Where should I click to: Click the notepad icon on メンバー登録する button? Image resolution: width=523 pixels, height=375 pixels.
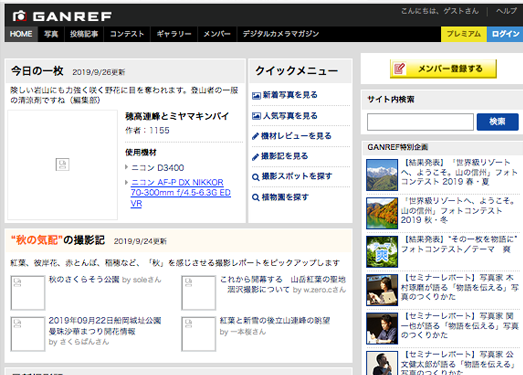click(399, 69)
